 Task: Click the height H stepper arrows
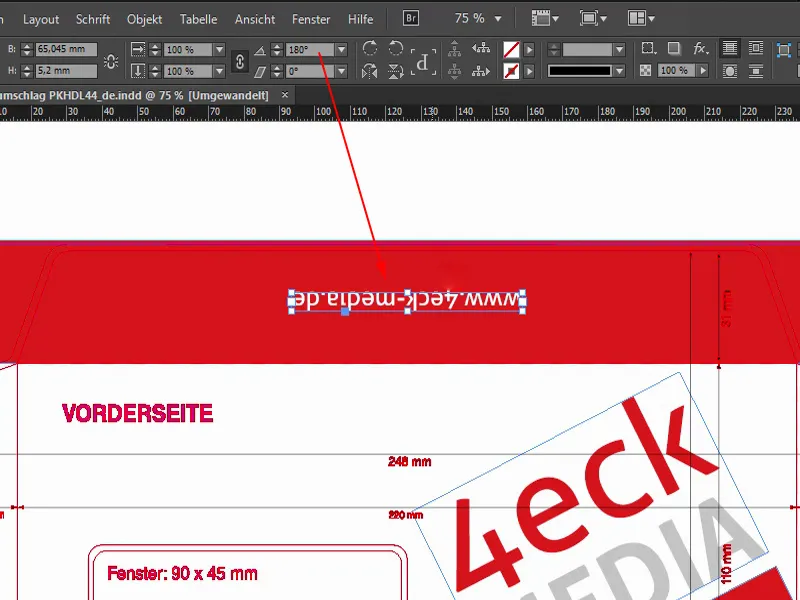pos(27,70)
